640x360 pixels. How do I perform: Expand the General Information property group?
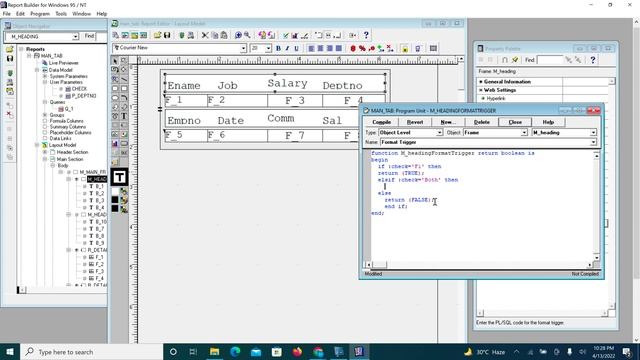tap(481, 82)
